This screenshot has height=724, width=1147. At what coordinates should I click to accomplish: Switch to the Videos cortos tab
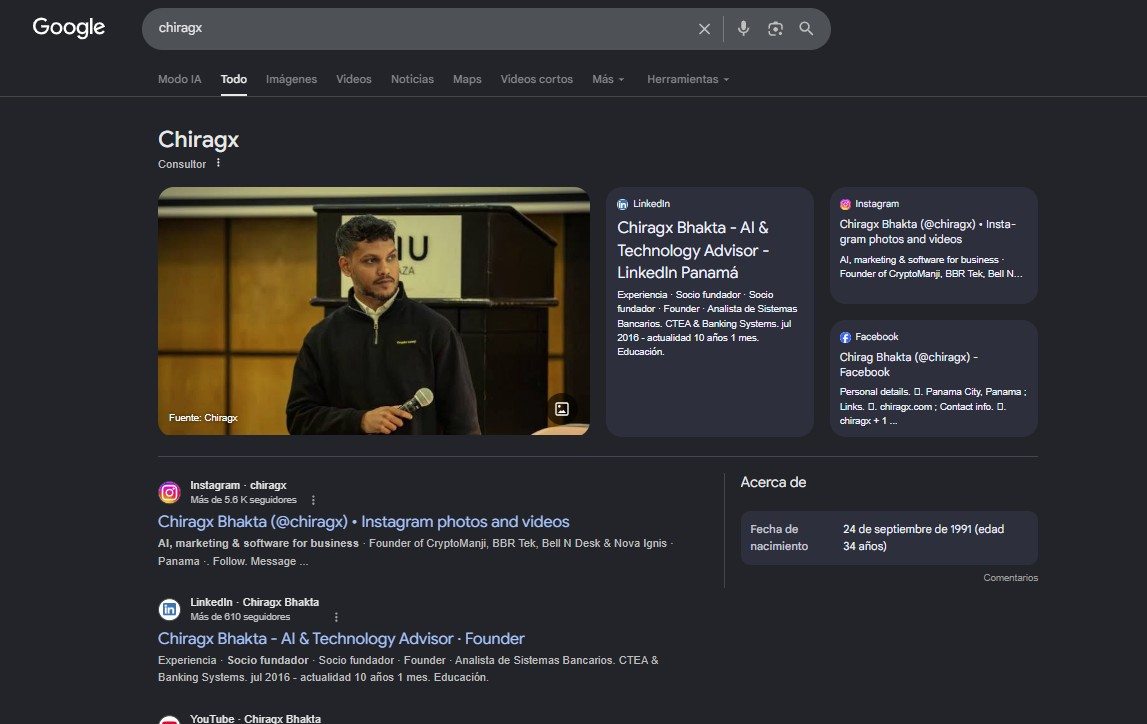pyautogui.click(x=536, y=79)
